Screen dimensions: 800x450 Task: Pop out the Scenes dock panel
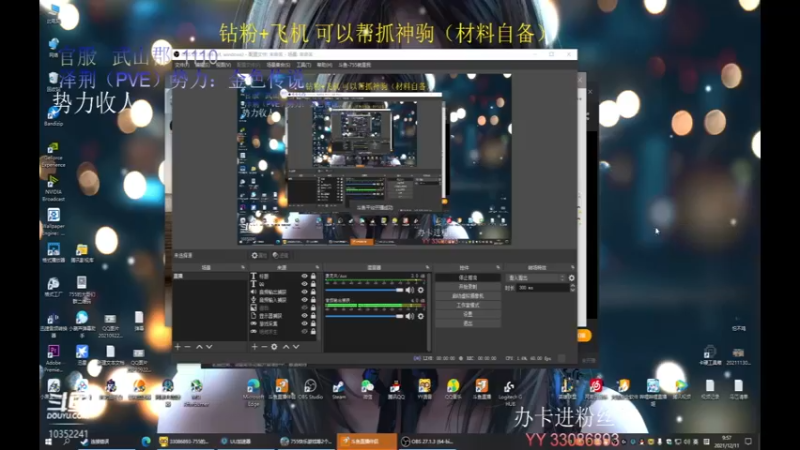point(243,267)
